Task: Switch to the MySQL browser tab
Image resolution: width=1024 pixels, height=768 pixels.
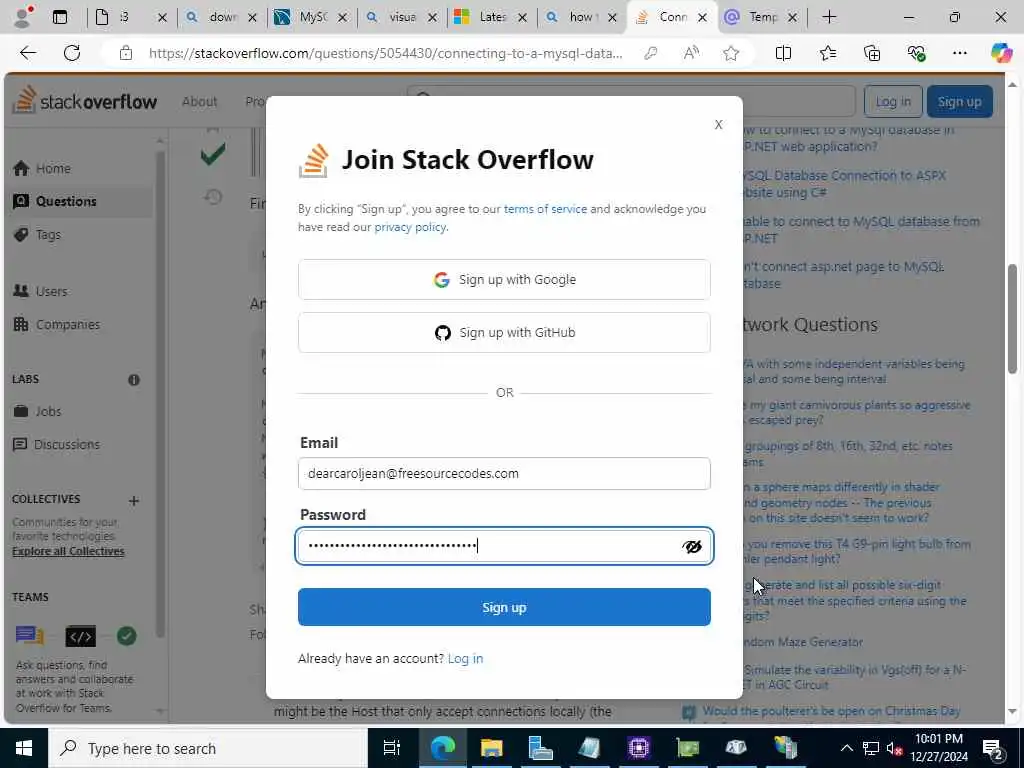Action: pos(312,17)
